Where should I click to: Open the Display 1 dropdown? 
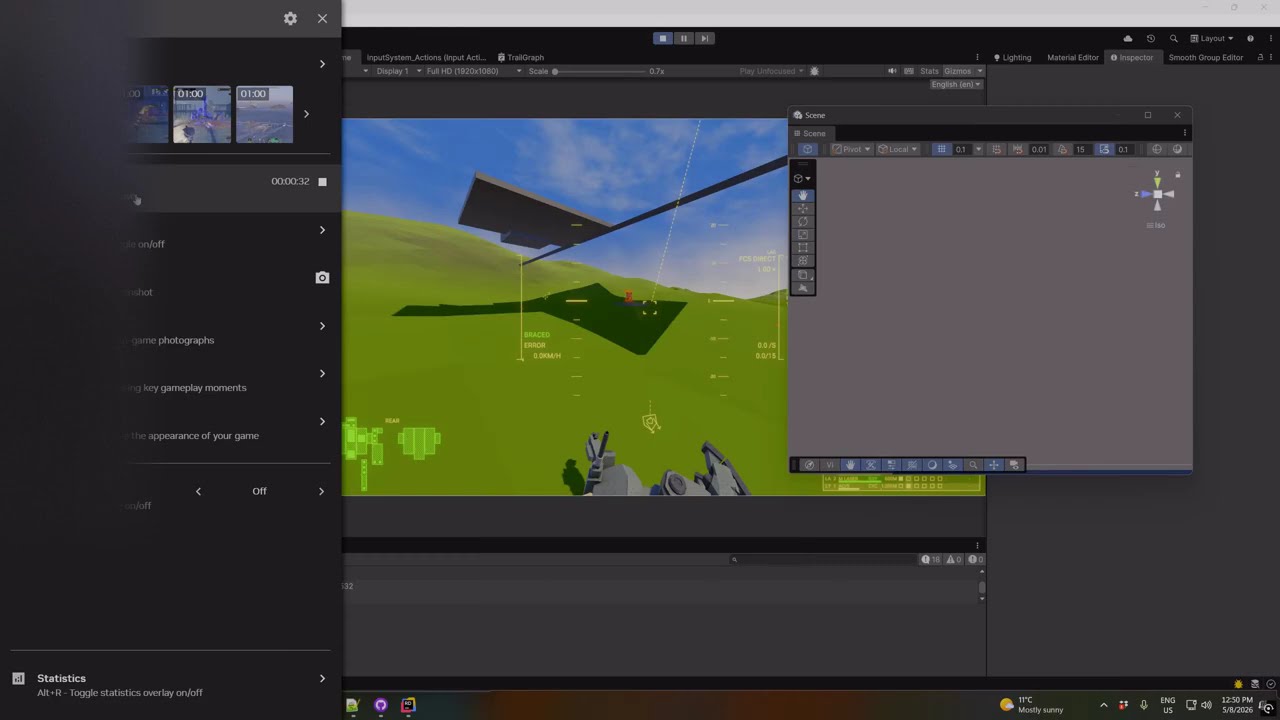point(397,71)
